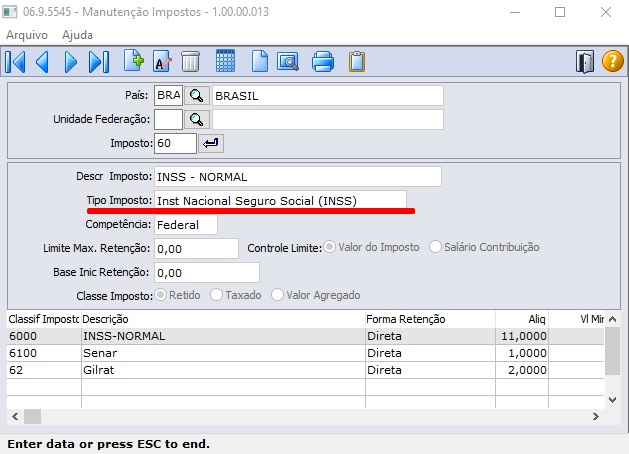Screen dimensions: 629x454
Task: Click the Base Inic Retenção field
Action: coord(207,273)
